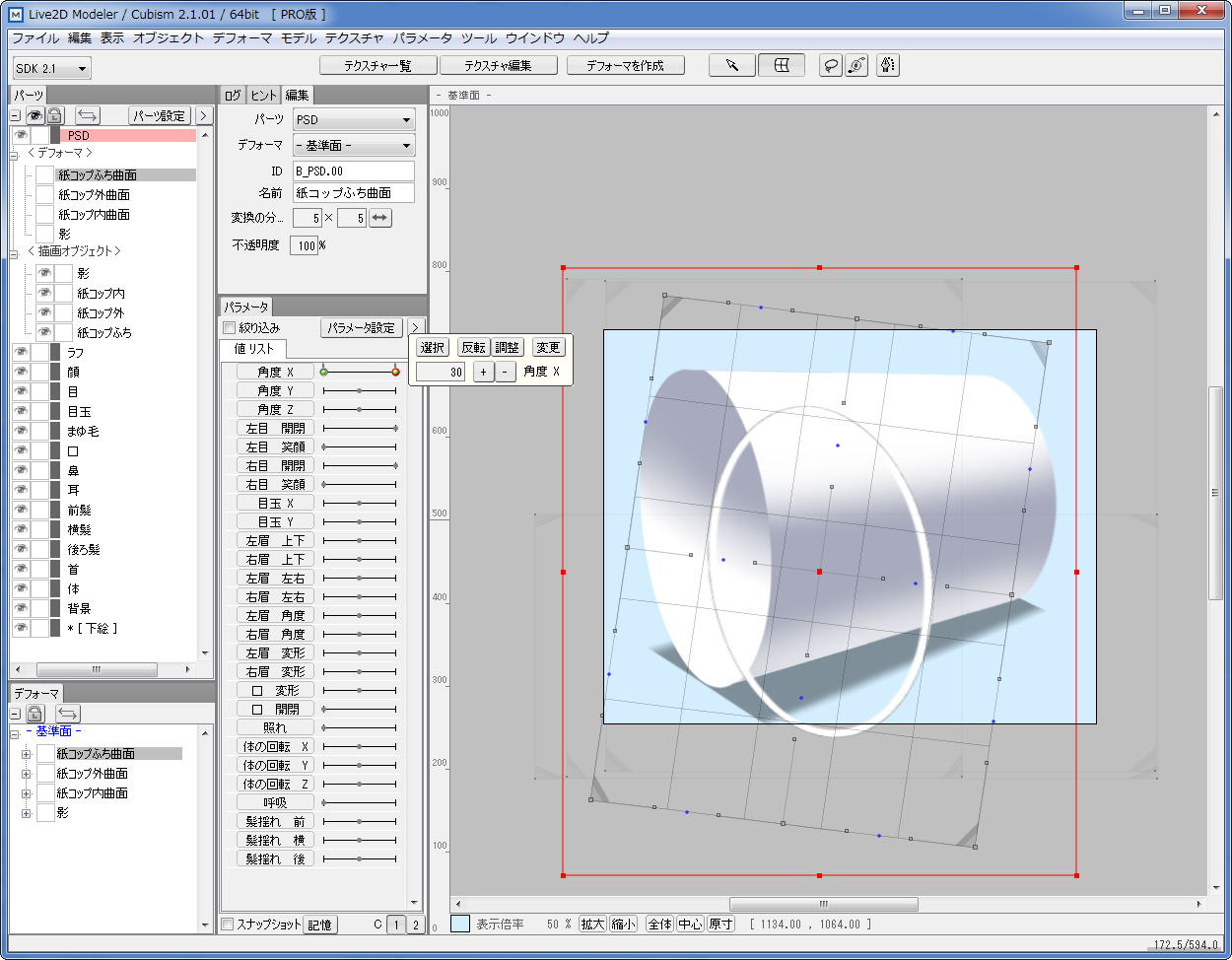The width and height of the screenshot is (1232, 960).
Task: Activate the curved-surface deformer edit tool
Action: point(781,65)
